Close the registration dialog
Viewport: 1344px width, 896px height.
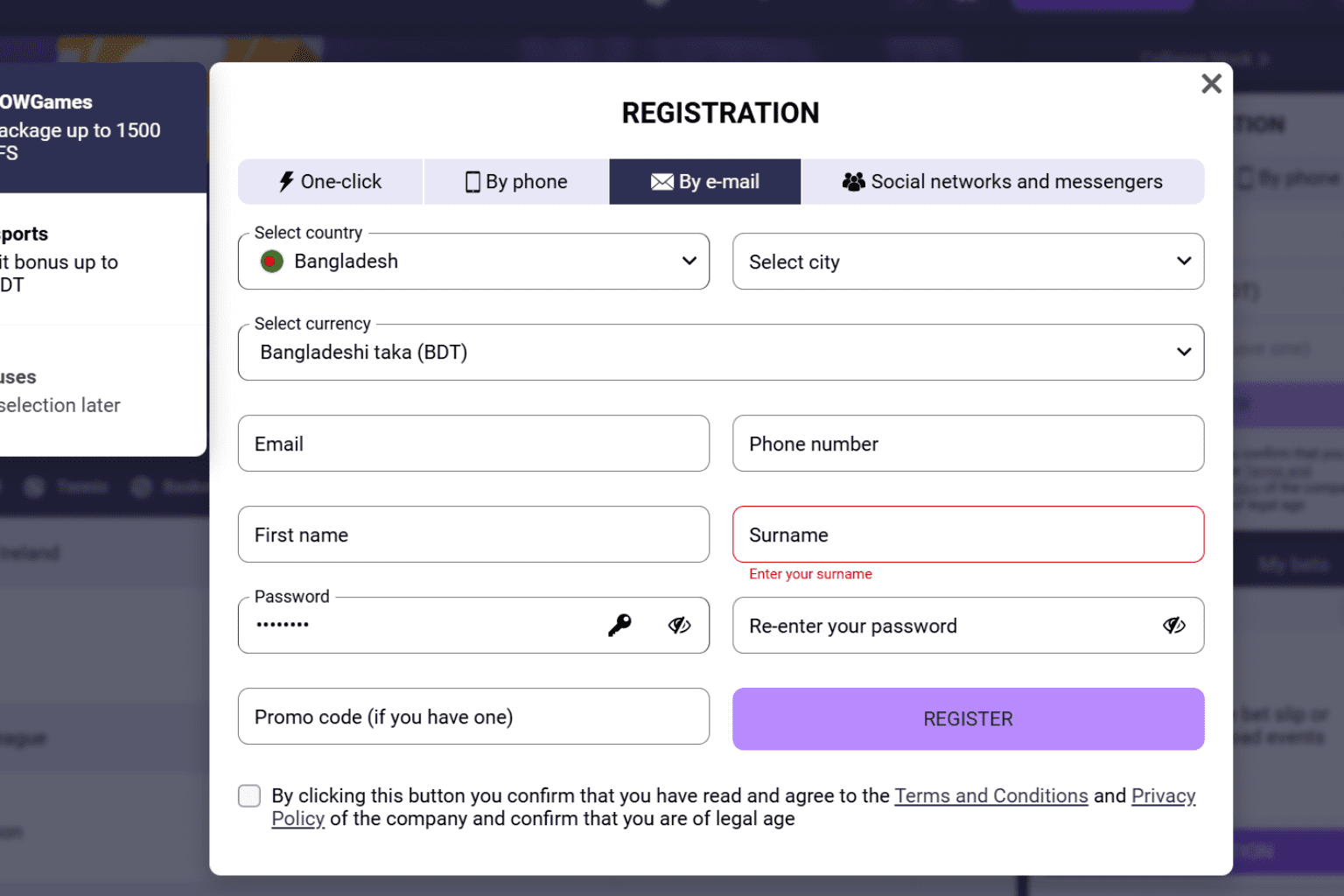pos(1211,83)
